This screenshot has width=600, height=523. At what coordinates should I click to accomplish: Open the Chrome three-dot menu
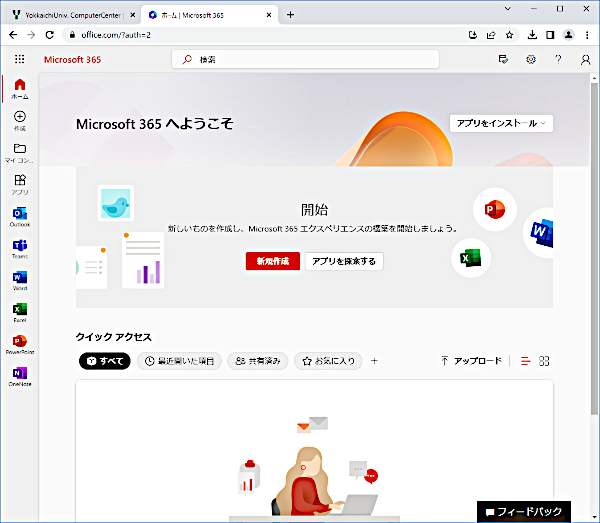coord(587,35)
